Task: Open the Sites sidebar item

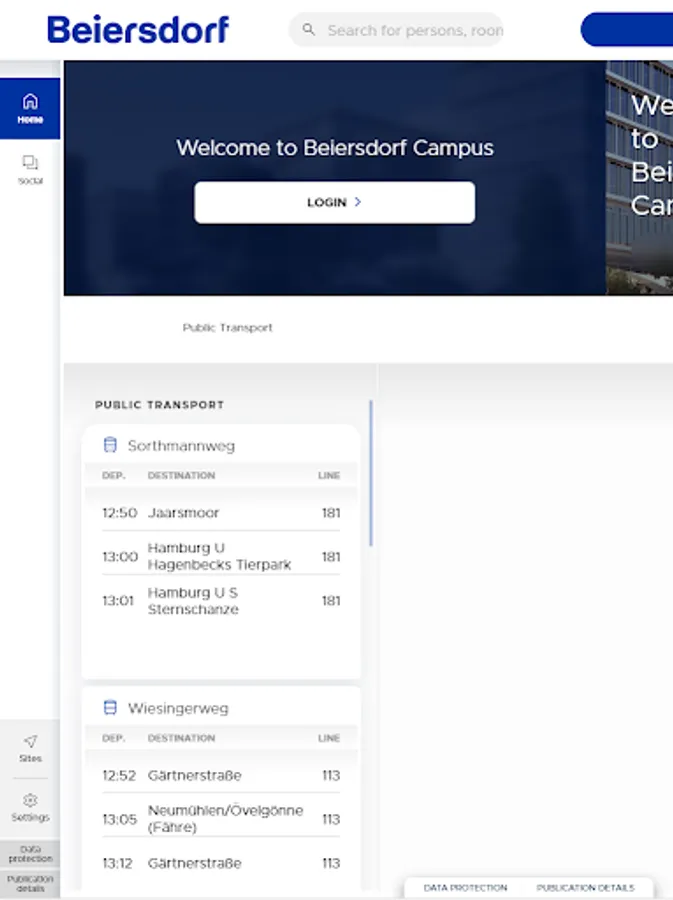Action: point(30,748)
